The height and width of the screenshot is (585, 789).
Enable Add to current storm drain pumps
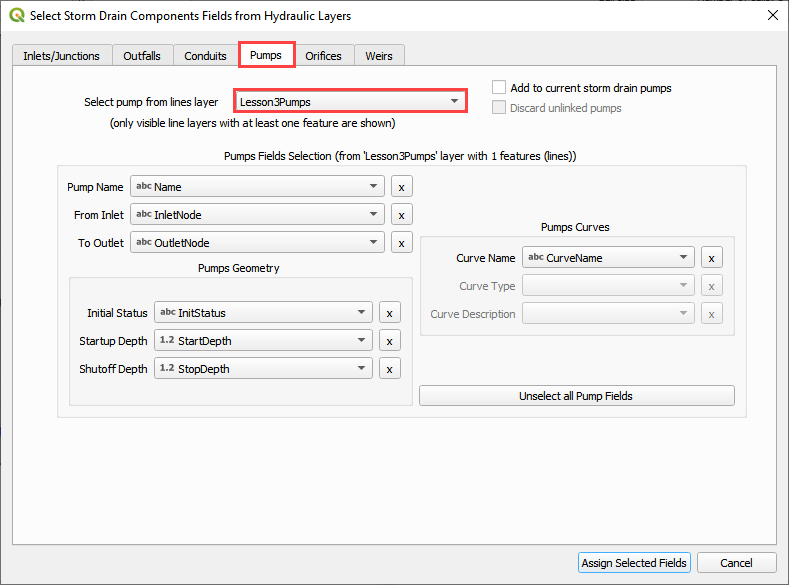point(499,88)
